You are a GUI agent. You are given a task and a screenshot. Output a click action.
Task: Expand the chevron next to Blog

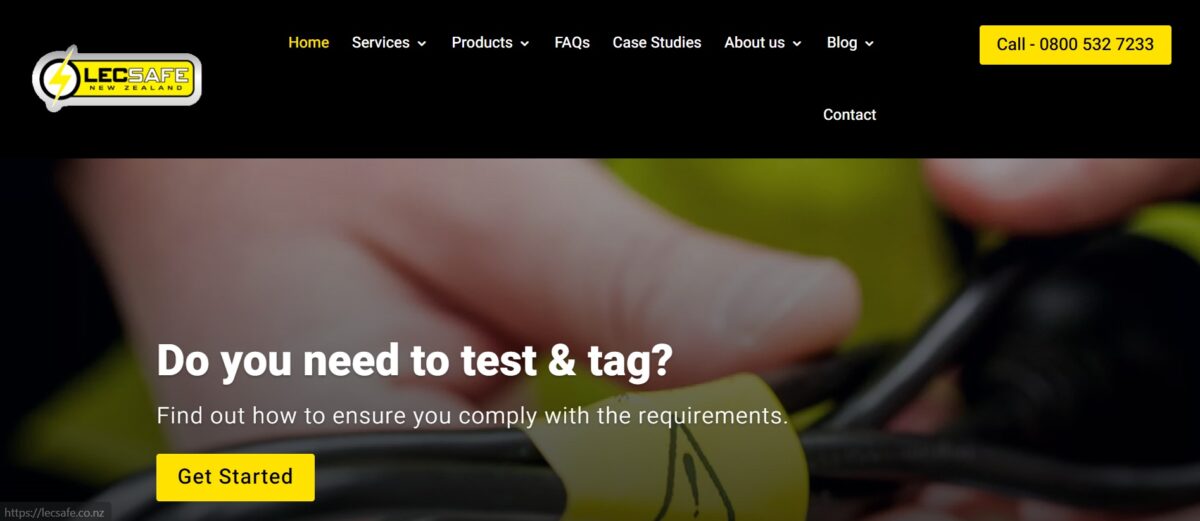pyautogui.click(x=869, y=44)
